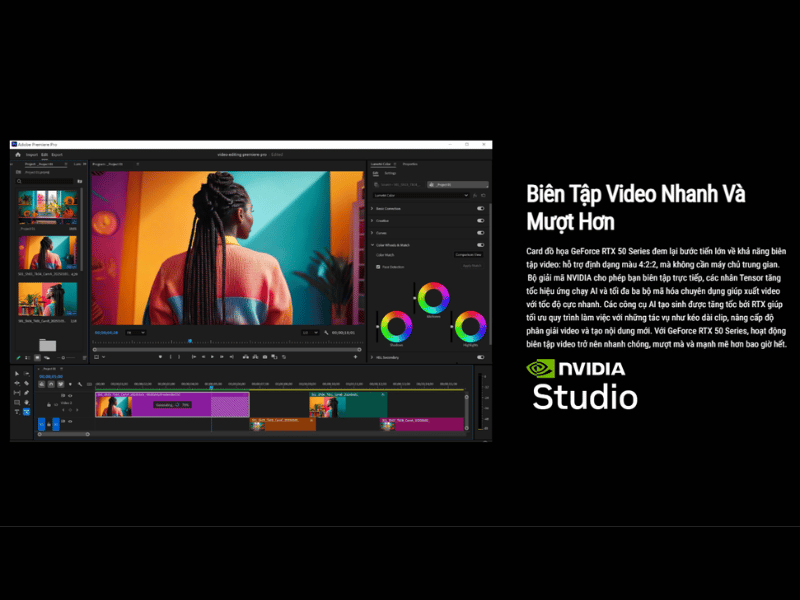Select the Track Select Forward tool
Screen dimensions: 800x600
(x=27, y=373)
